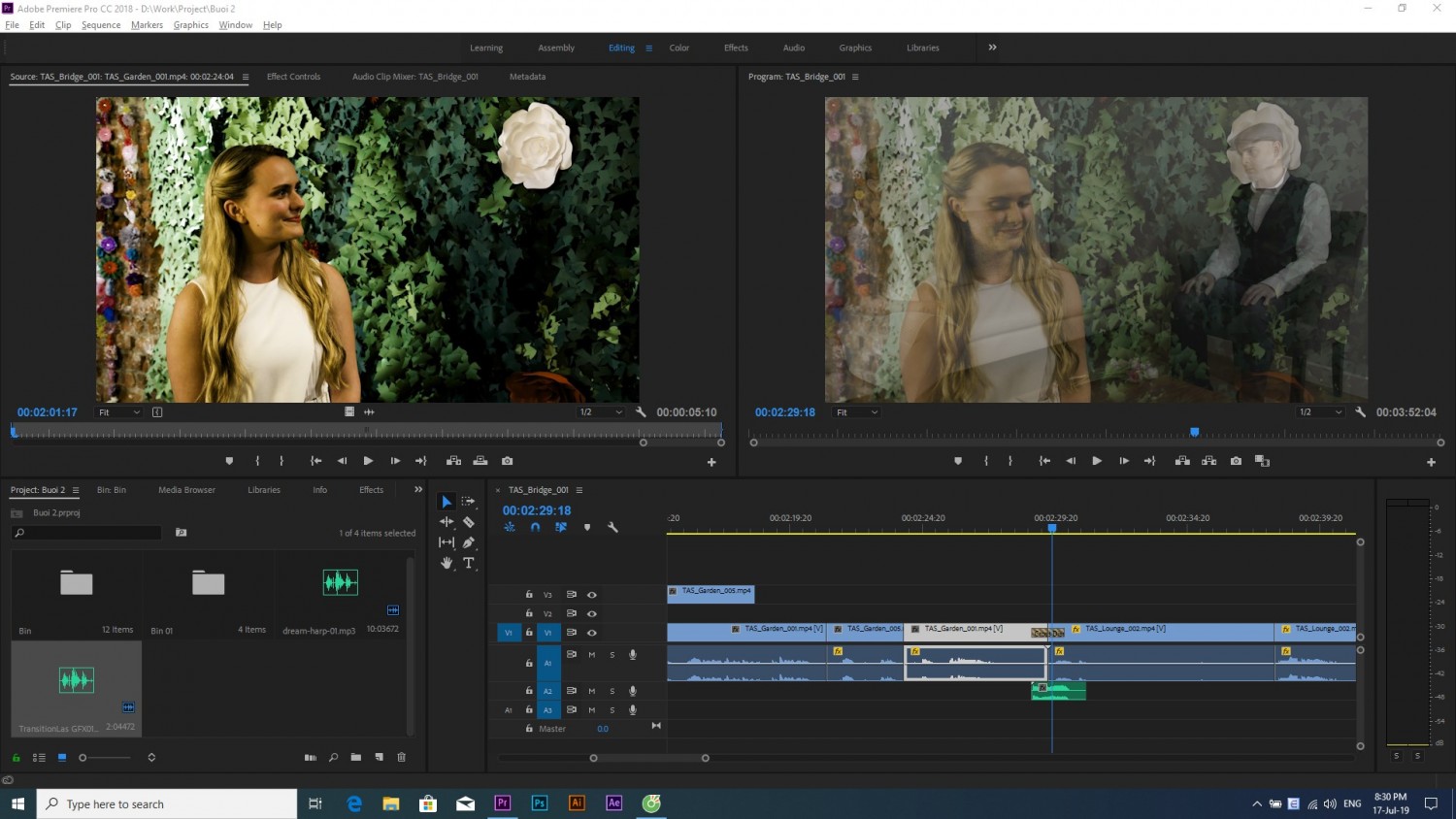The image size is (1456, 819).
Task: Choose the Hand tool
Action: point(447,563)
